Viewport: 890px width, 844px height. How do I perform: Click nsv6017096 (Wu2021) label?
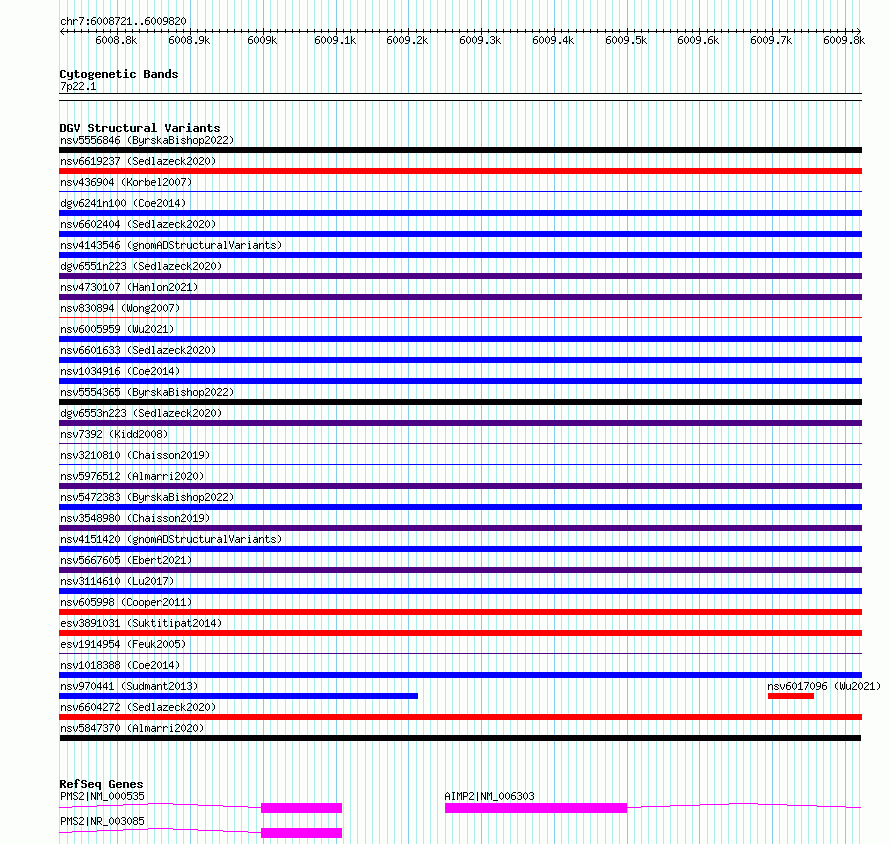(x=824, y=686)
